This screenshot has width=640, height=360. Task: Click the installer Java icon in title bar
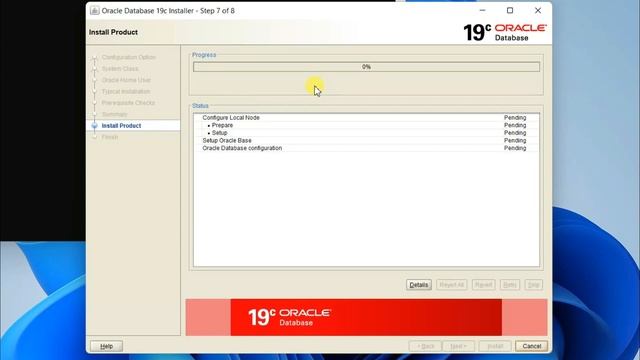(95, 11)
